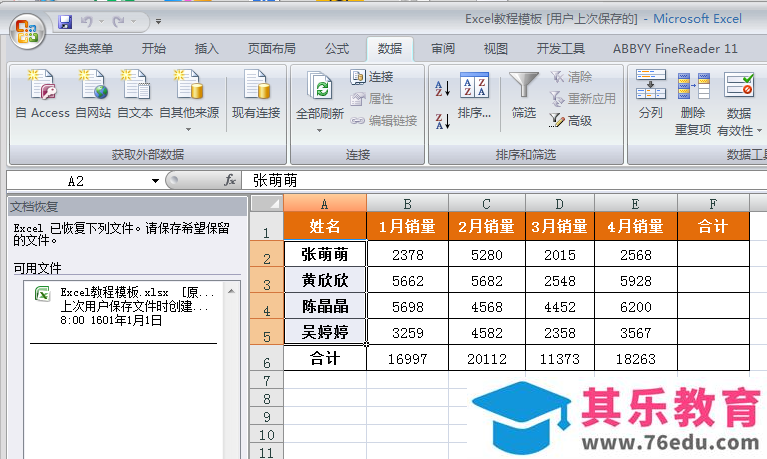The height and width of the screenshot is (459, 767).
Task: Click 编辑链接 edit links
Action: [384, 120]
